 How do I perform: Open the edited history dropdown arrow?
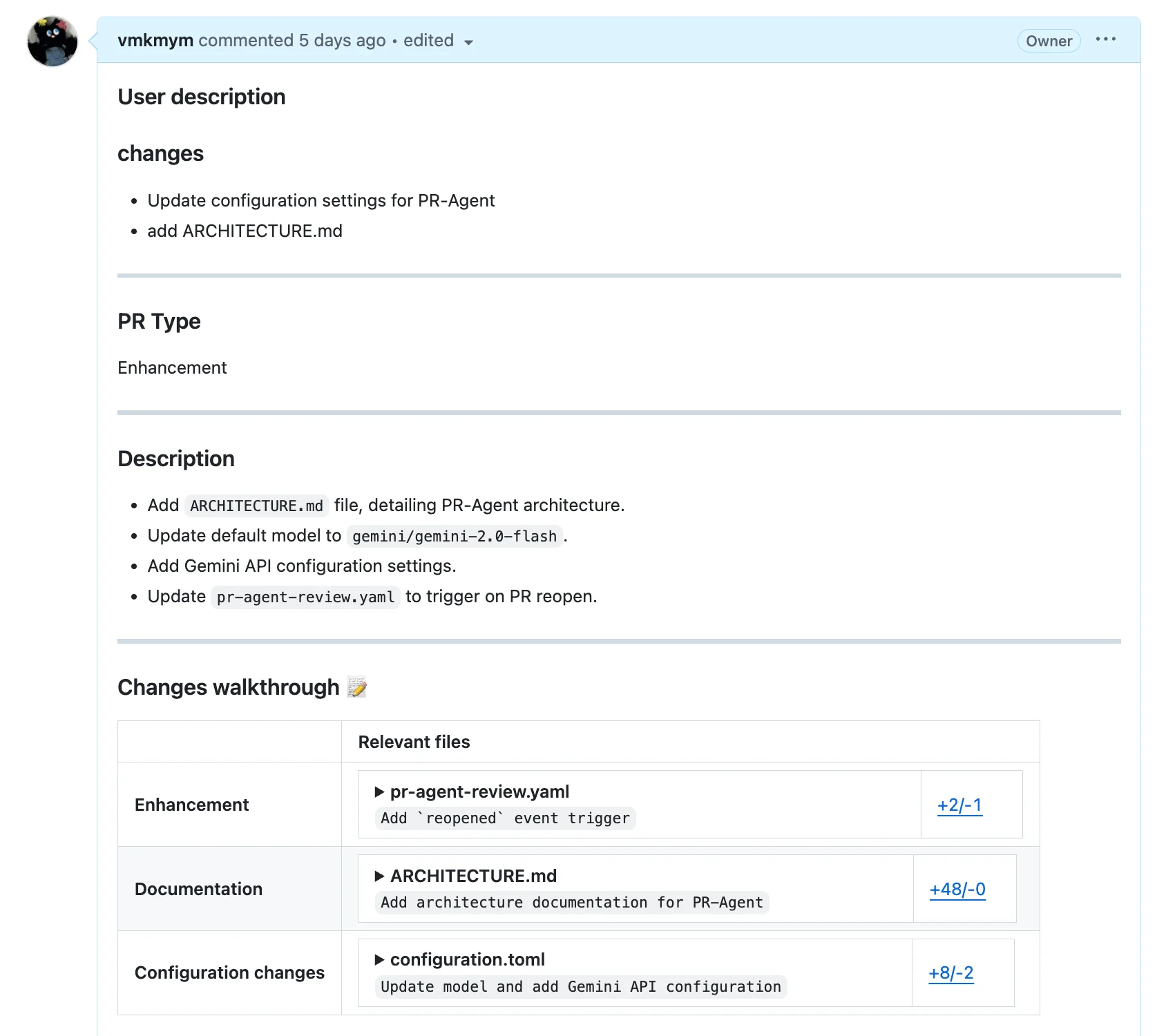click(x=469, y=42)
